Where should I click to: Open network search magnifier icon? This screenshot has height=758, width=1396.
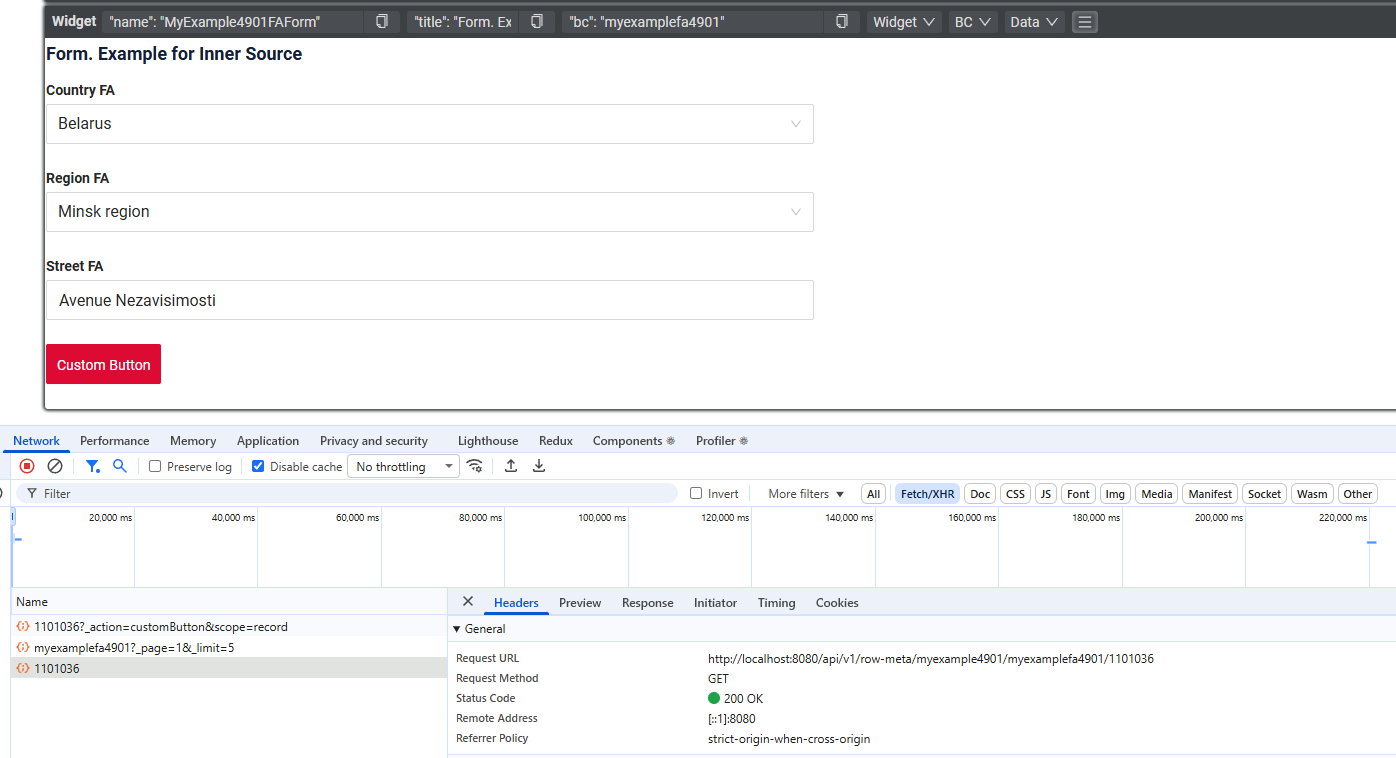tap(120, 466)
